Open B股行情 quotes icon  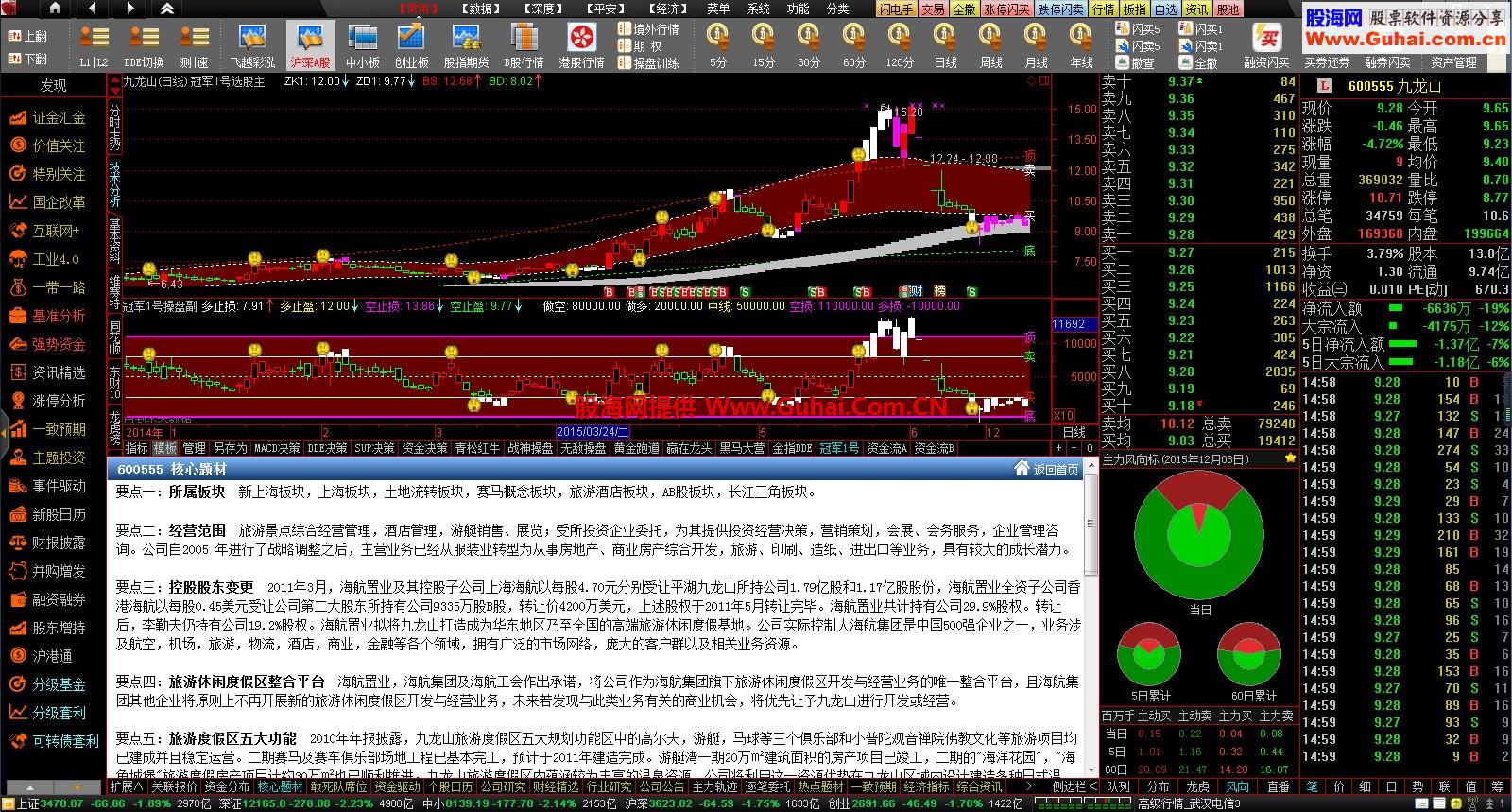524,45
